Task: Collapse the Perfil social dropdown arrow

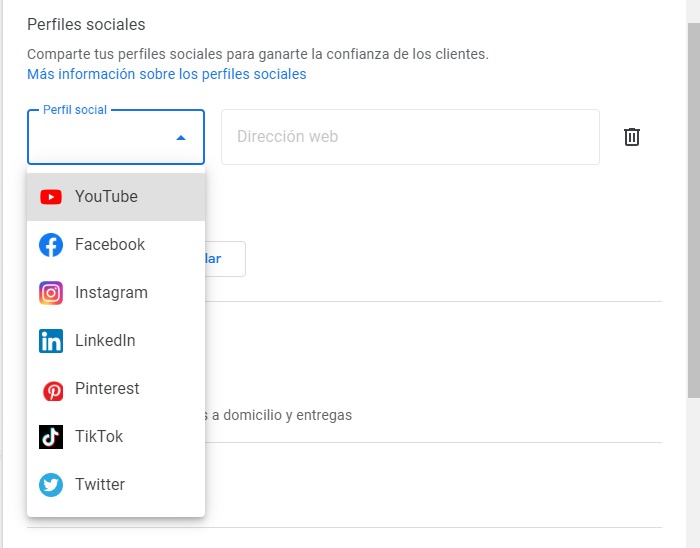Action: point(181,137)
